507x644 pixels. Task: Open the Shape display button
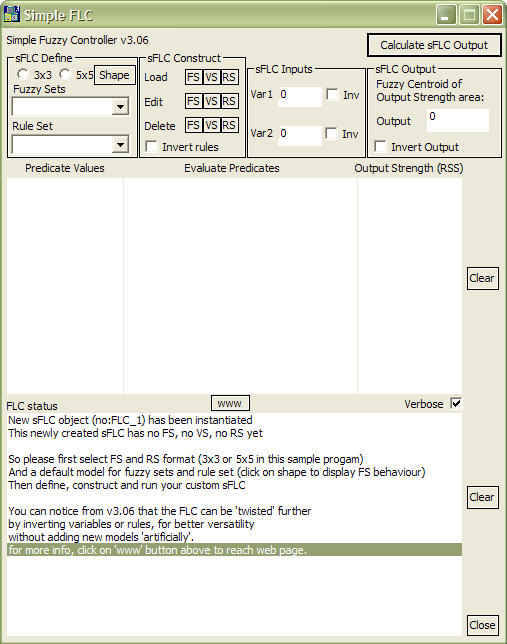pos(115,75)
